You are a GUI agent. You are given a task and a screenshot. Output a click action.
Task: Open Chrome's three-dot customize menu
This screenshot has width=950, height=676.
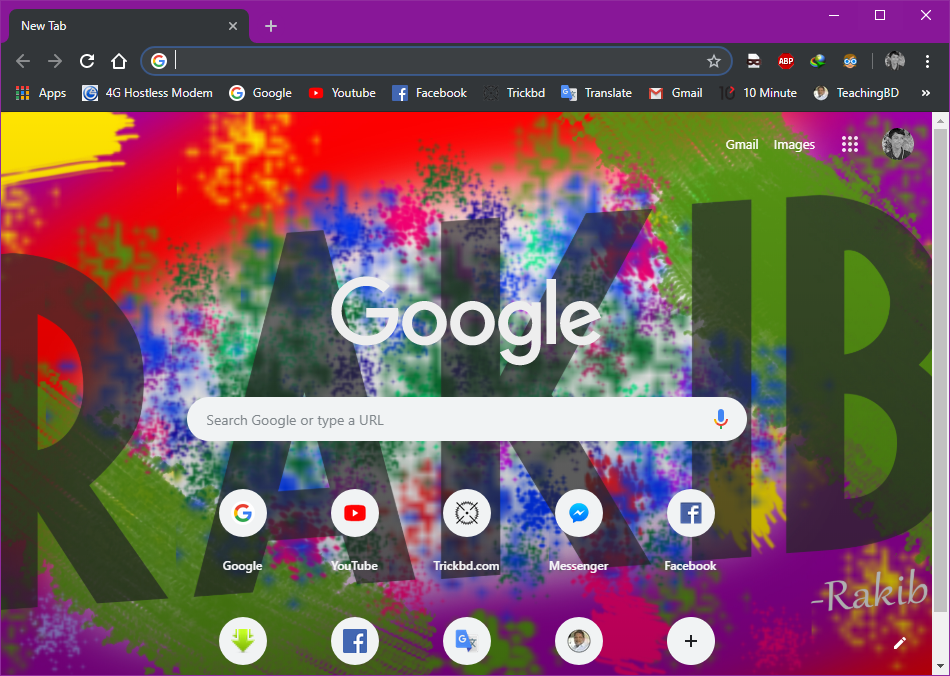(927, 61)
